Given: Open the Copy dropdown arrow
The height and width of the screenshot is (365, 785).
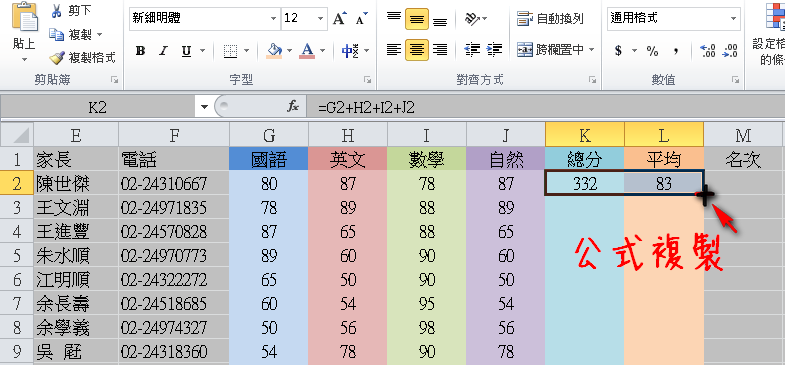Looking at the screenshot, I should pyautogui.click(x=99, y=35).
